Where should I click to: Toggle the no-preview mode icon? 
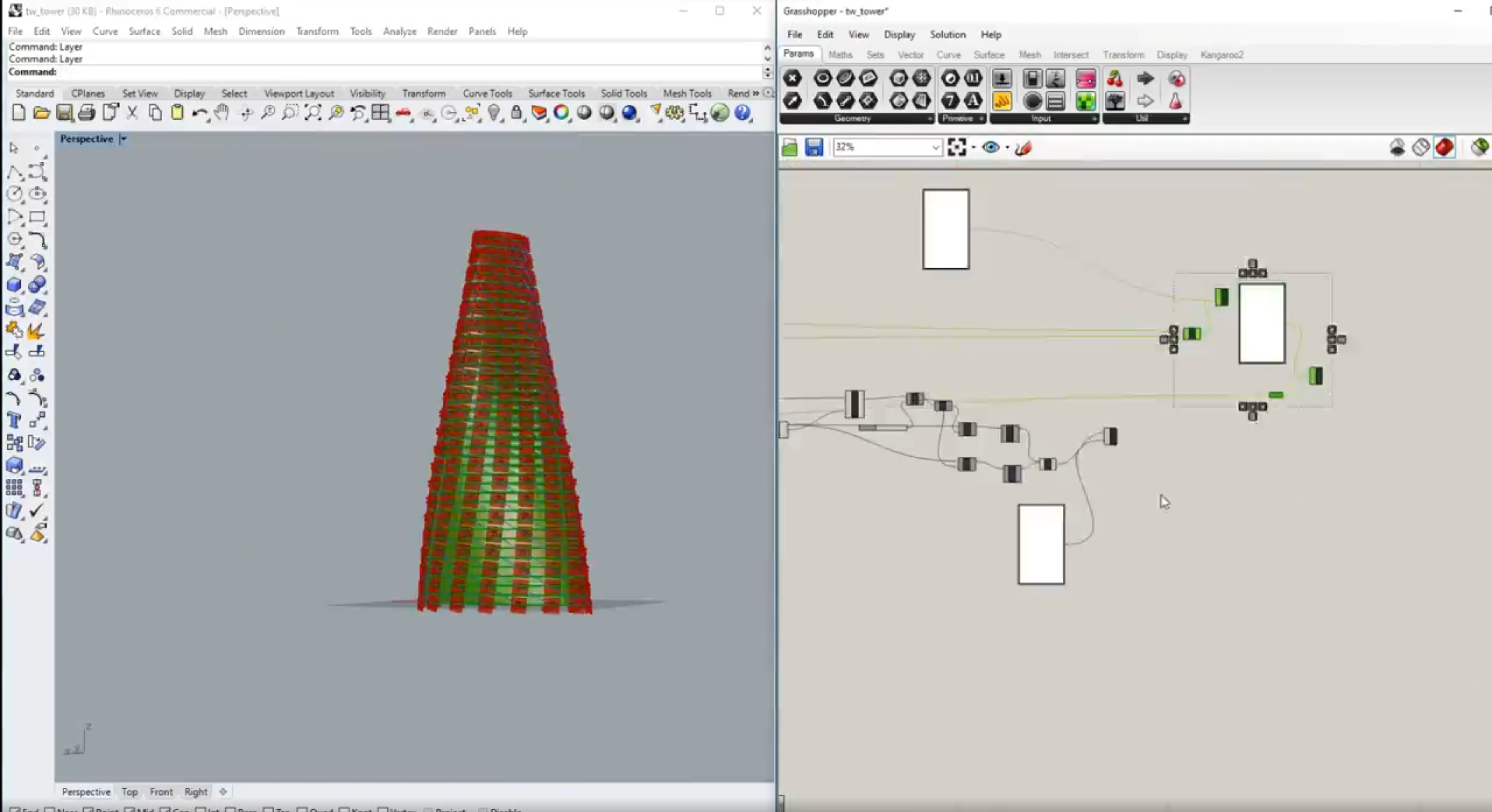[x=1397, y=147]
